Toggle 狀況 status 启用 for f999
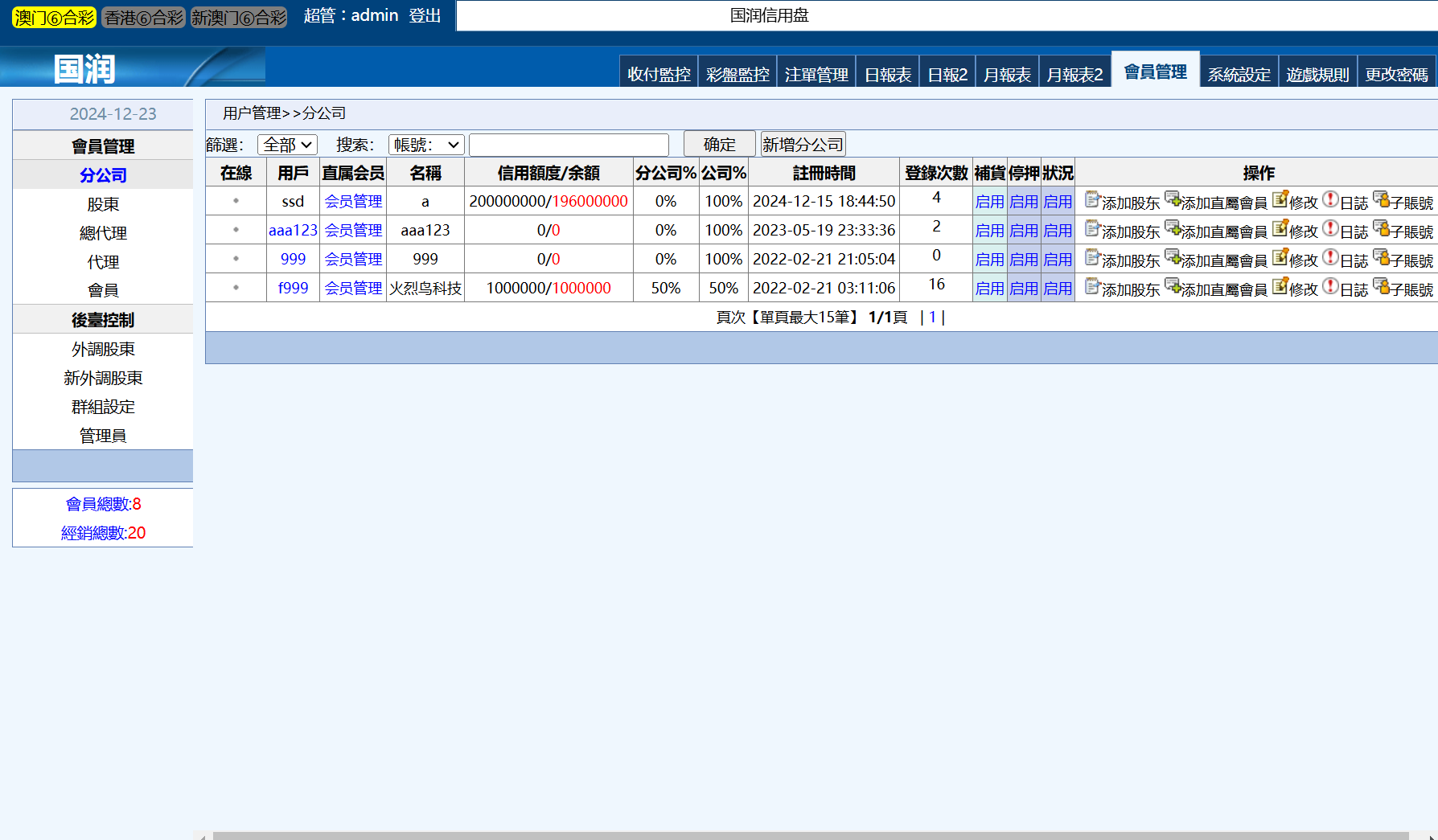The width and height of the screenshot is (1438, 840). point(1058,289)
